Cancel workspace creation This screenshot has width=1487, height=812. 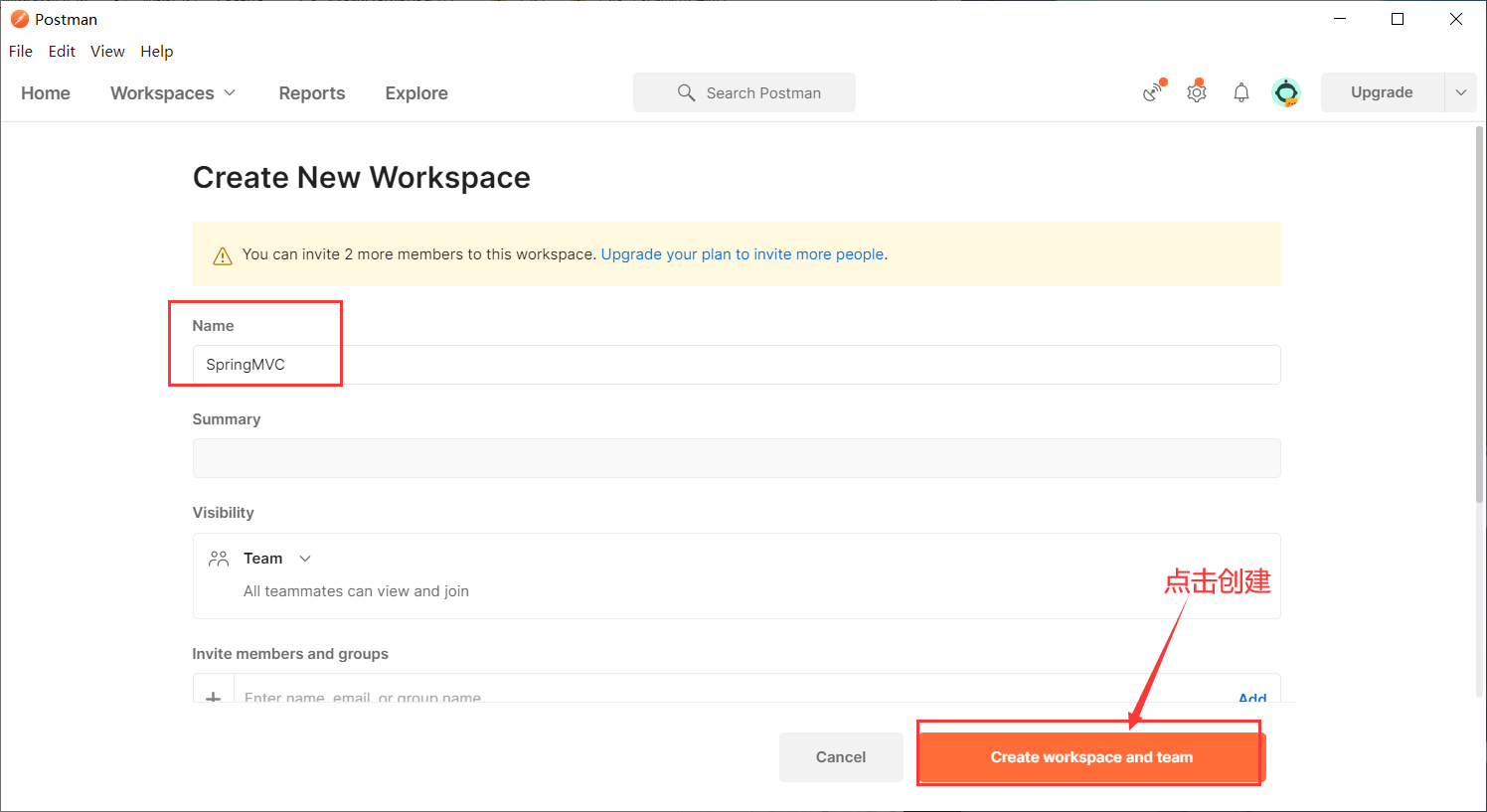841,757
